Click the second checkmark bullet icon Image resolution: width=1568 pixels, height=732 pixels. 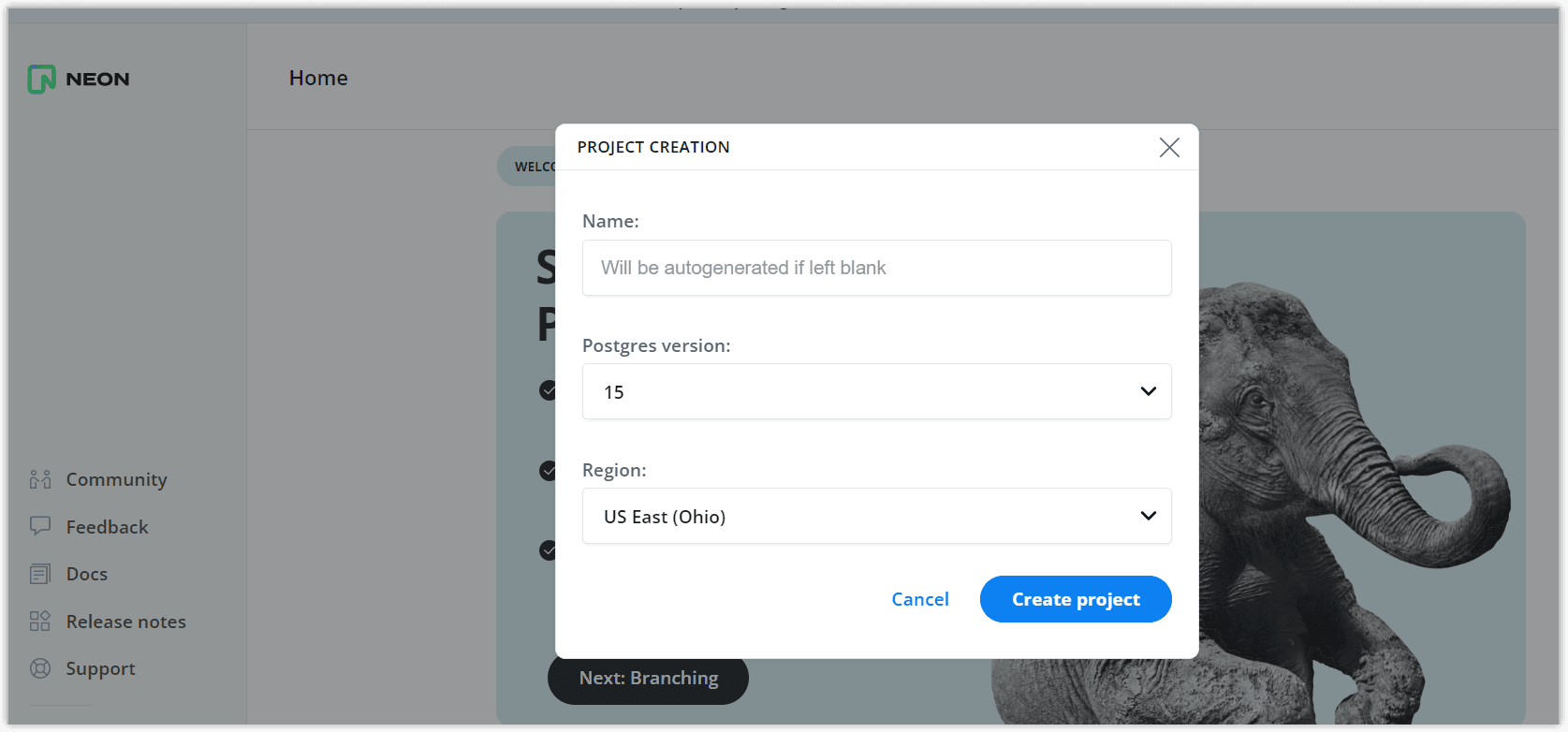[549, 470]
